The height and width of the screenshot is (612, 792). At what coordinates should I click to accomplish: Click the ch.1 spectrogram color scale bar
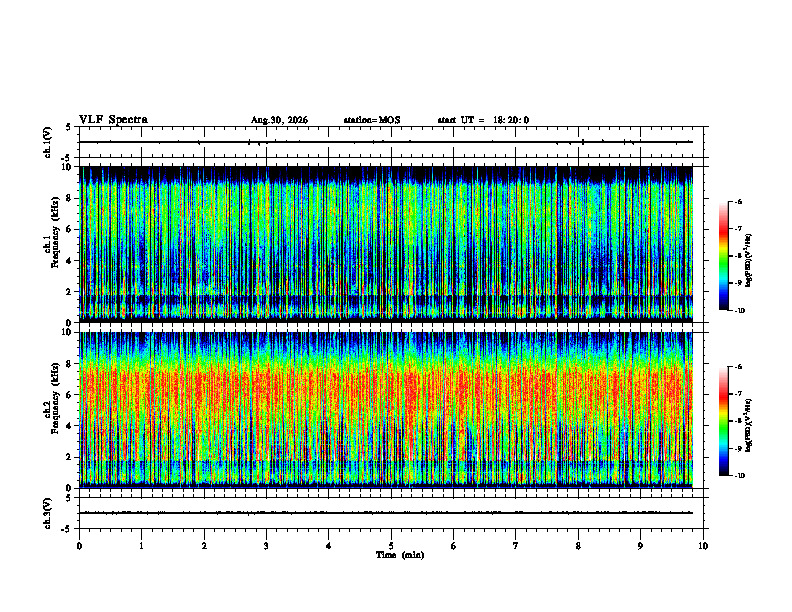(x=724, y=256)
